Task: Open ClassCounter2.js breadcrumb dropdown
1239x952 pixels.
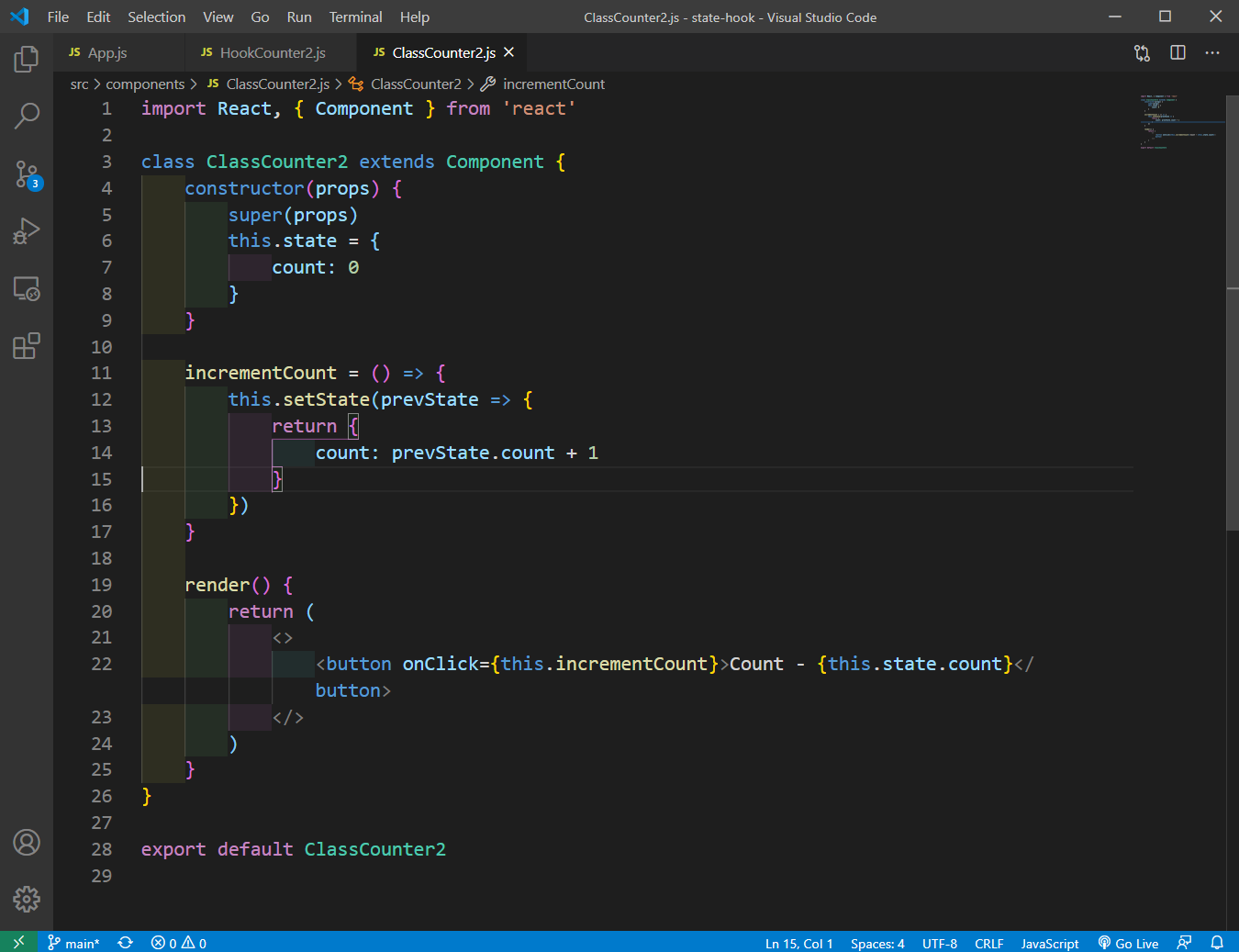Action: [x=268, y=84]
